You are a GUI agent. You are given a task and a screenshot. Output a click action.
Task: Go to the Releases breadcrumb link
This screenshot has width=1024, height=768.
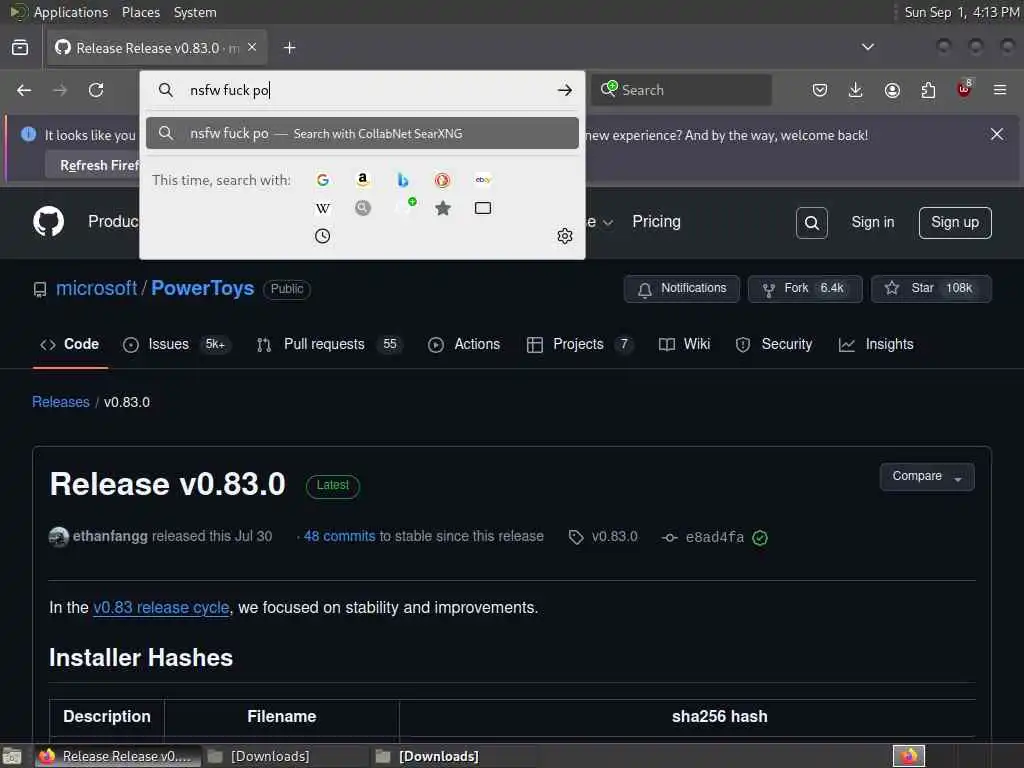click(61, 402)
